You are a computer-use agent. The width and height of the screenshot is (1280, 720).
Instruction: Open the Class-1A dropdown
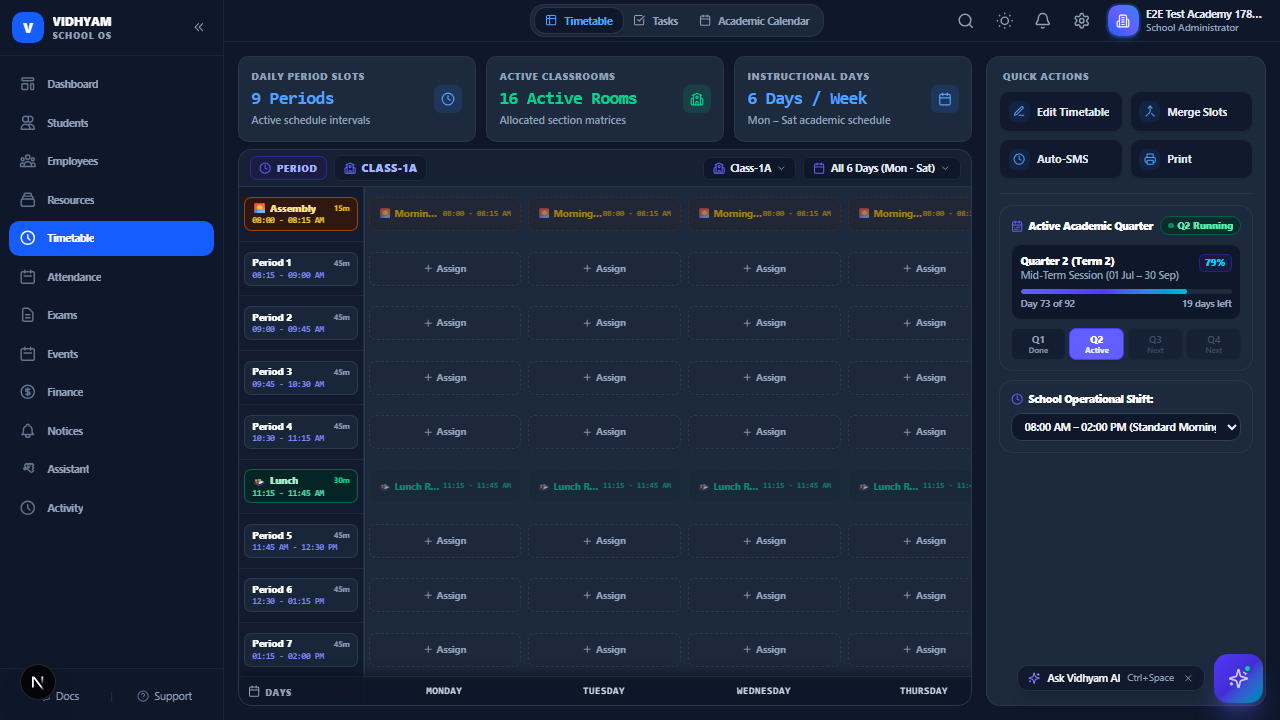point(749,168)
